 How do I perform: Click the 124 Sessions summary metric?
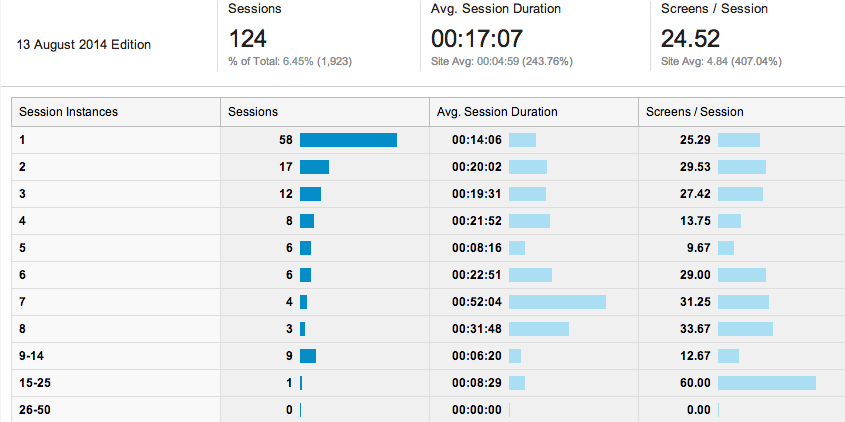click(248, 39)
